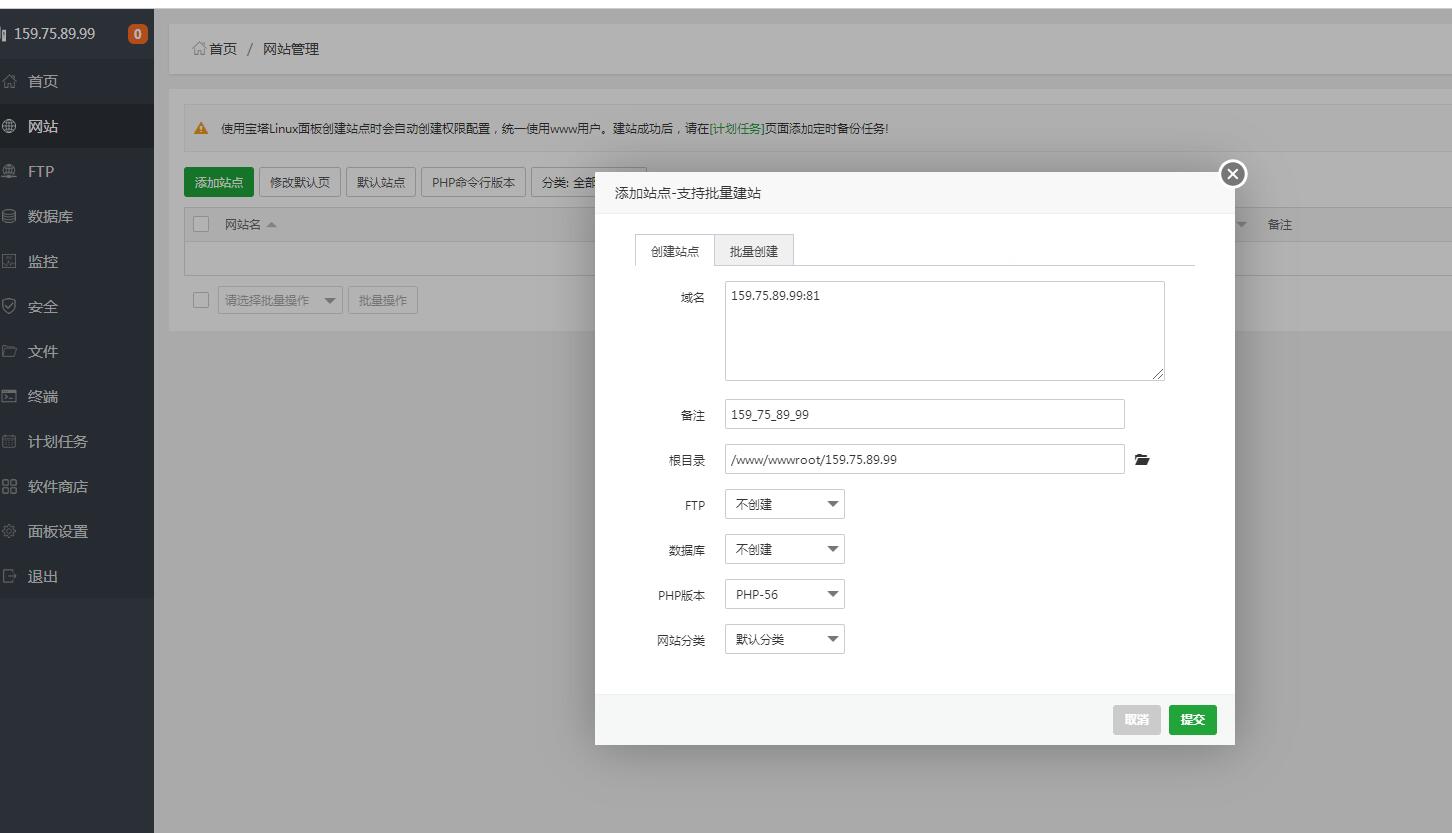Click into the 备注 input field

tap(924, 414)
